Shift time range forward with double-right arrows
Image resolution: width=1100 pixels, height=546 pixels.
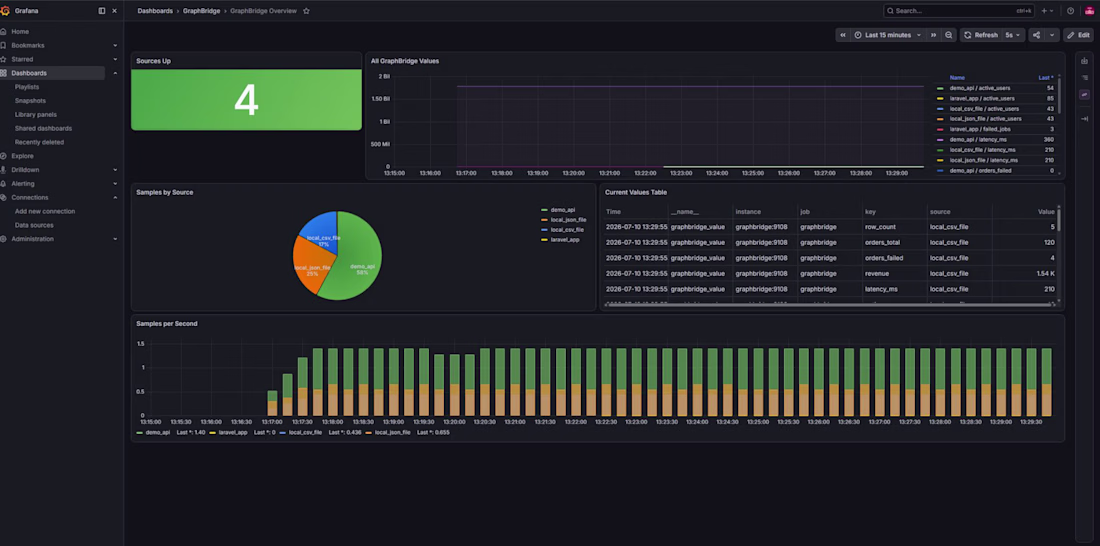[x=933, y=35]
